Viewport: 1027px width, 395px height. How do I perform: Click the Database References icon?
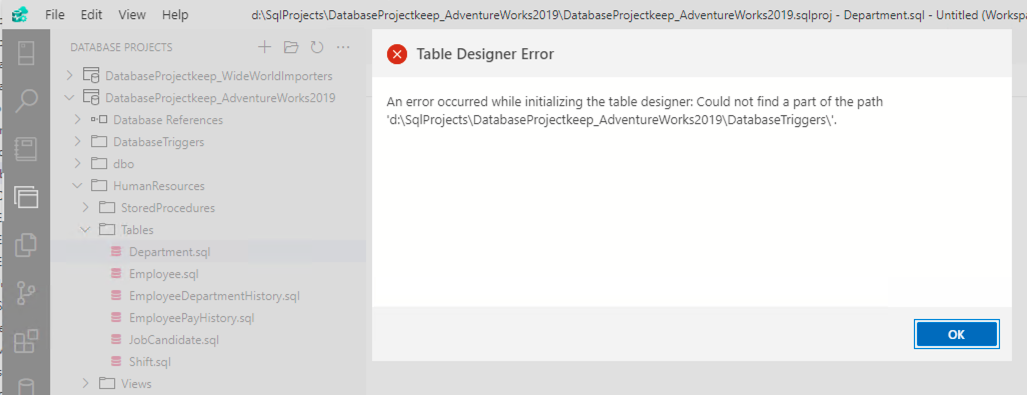[x=99, y=120]
